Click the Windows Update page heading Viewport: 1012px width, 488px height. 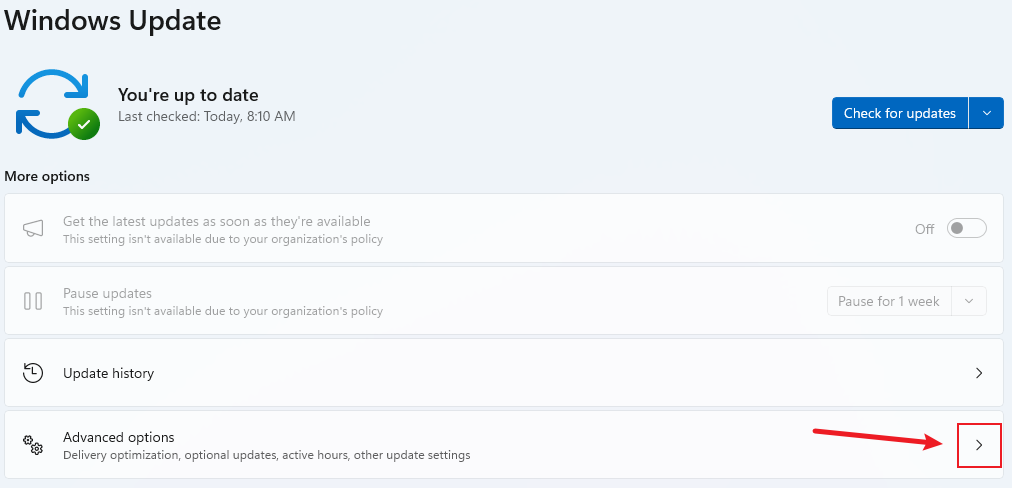(113, 19)
